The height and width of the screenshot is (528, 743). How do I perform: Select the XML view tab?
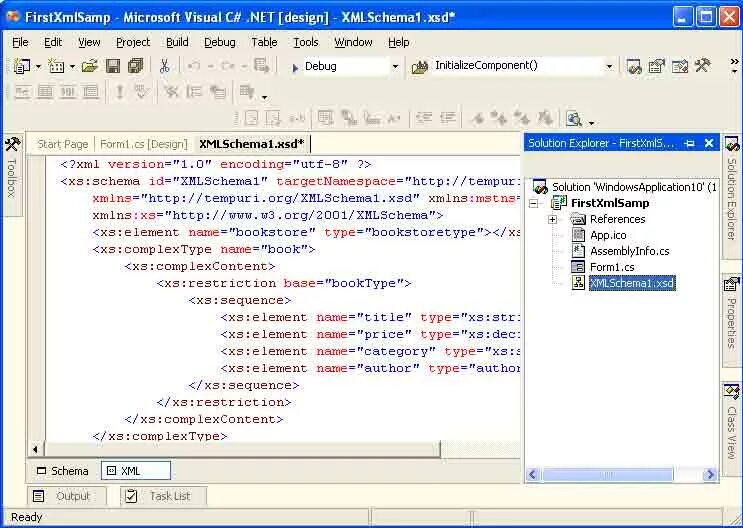click(x=136, y=471)
